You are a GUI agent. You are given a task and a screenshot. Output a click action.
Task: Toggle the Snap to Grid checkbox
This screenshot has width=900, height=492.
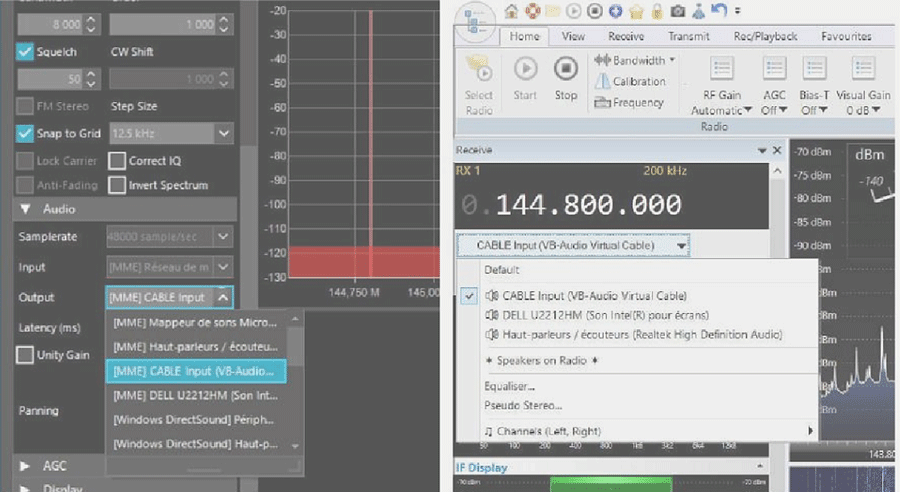point(25,133)
